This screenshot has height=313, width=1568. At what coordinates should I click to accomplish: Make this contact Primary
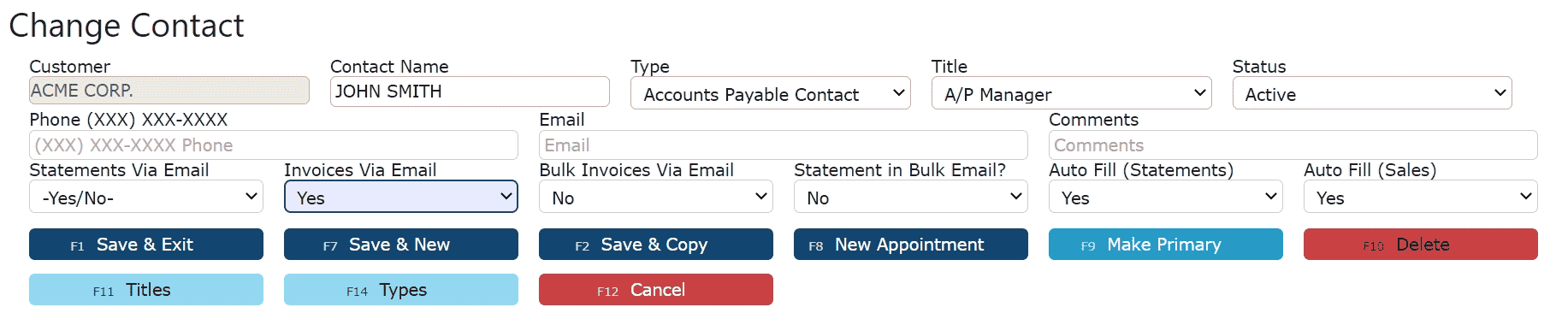pyautogui.click(x=1166, y=244)
